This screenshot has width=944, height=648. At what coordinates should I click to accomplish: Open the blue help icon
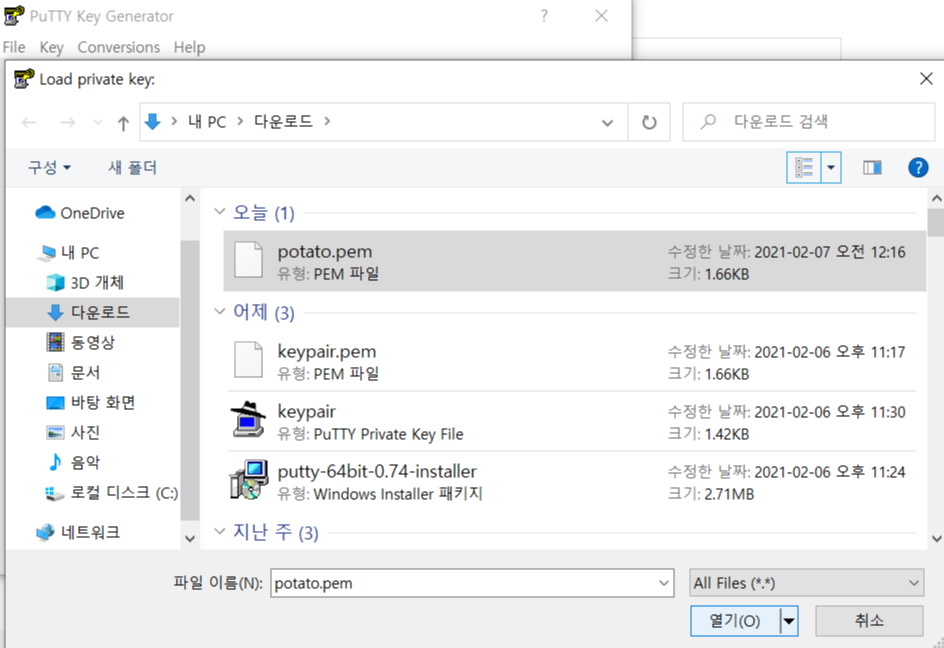(918, 167)
